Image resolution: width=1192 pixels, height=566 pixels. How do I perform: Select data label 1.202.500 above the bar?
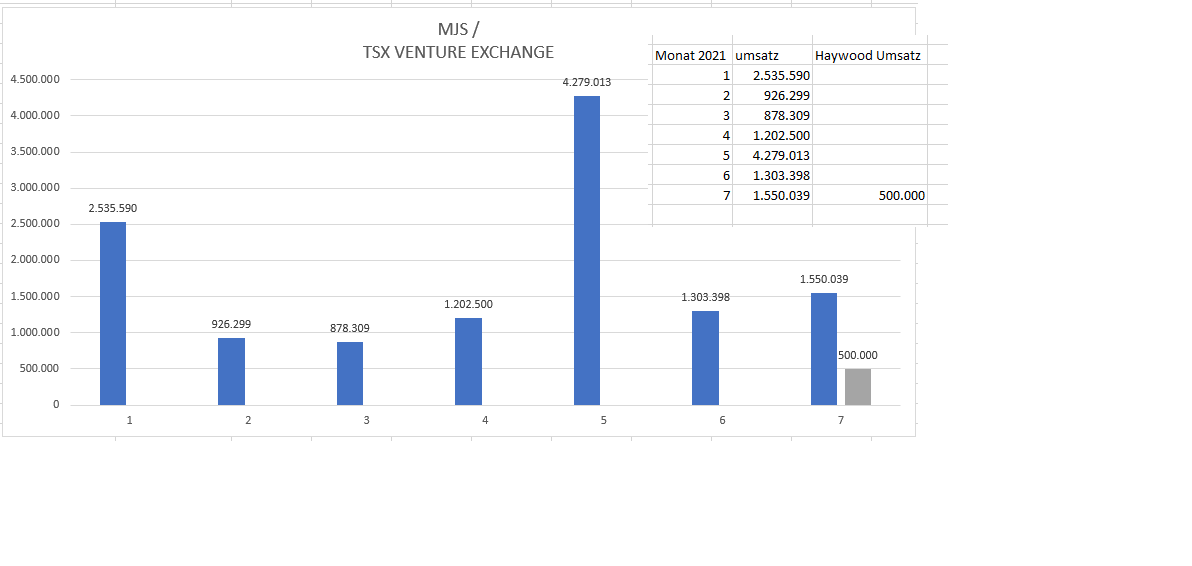coord(468,304)
